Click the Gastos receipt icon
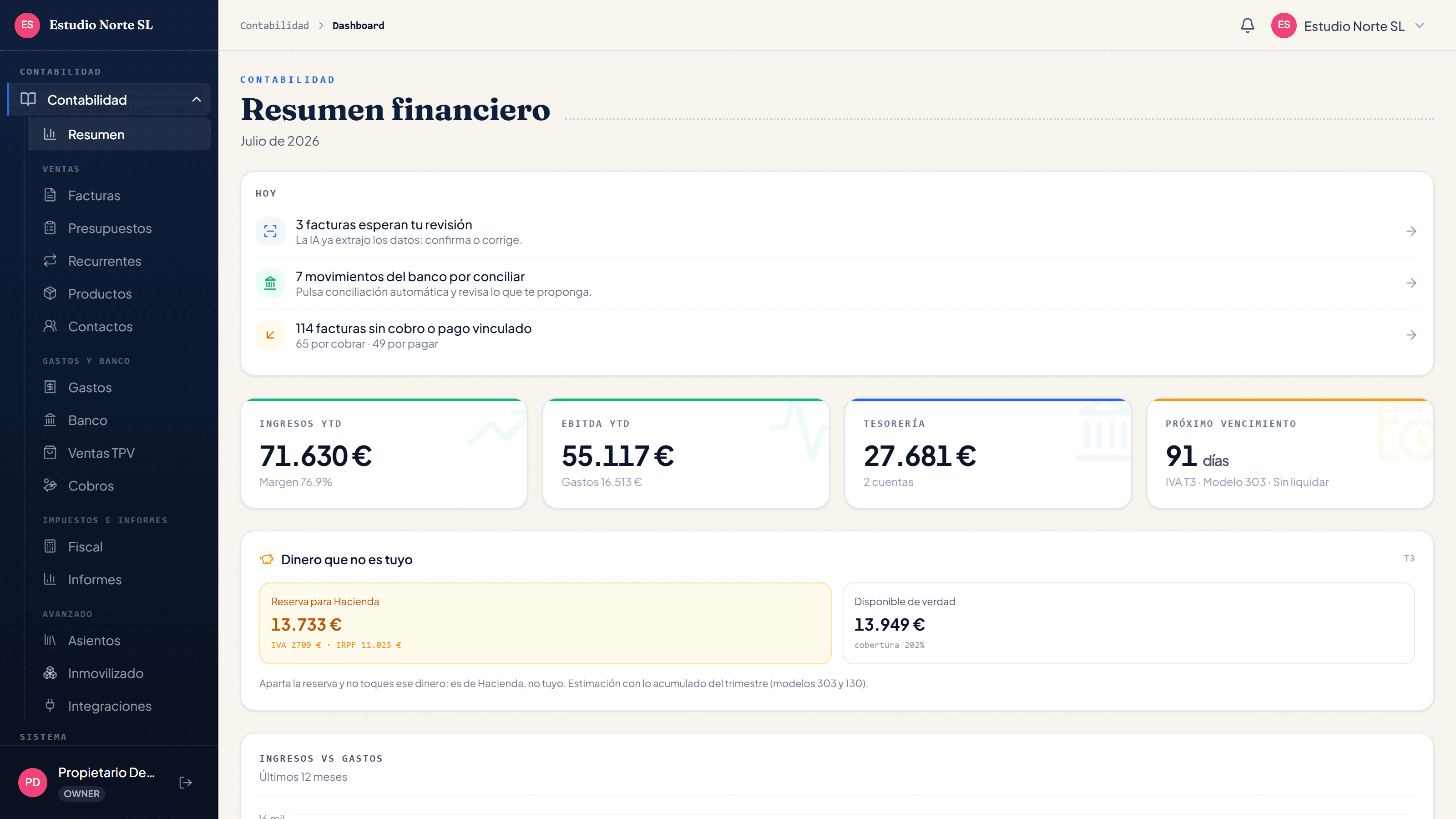Screen dimensions: 1456x819 [x=51, y=387]
